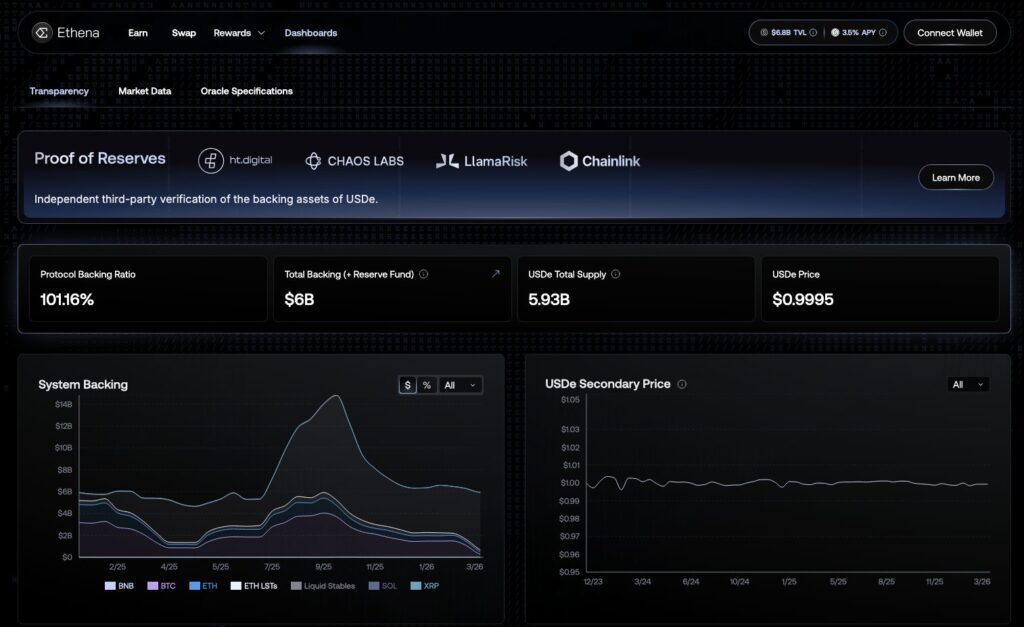The width and height of the screenshot is (1024, 627).
Task: Click info icon beside USDe Total Supply
Action: click(615, 274)
